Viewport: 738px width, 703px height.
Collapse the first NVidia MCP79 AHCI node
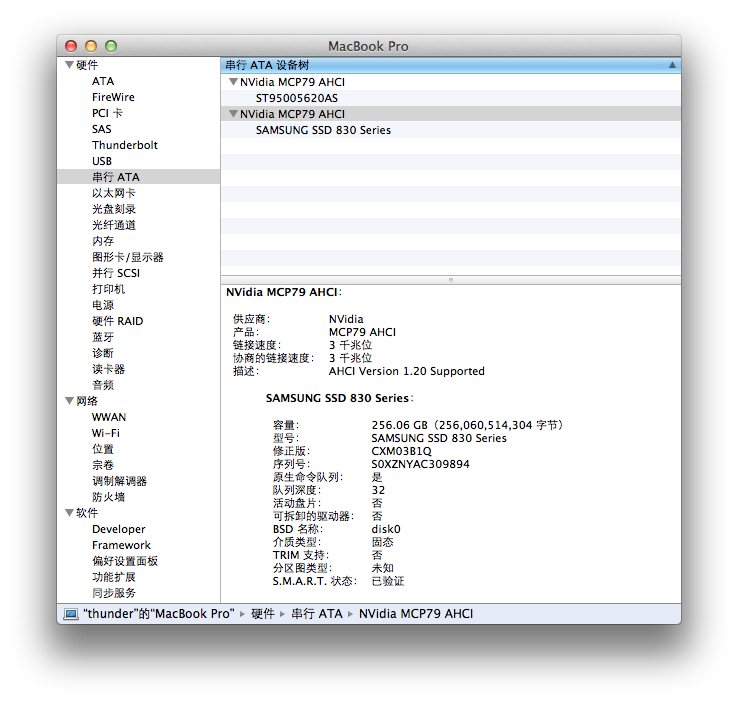point(233,81)
